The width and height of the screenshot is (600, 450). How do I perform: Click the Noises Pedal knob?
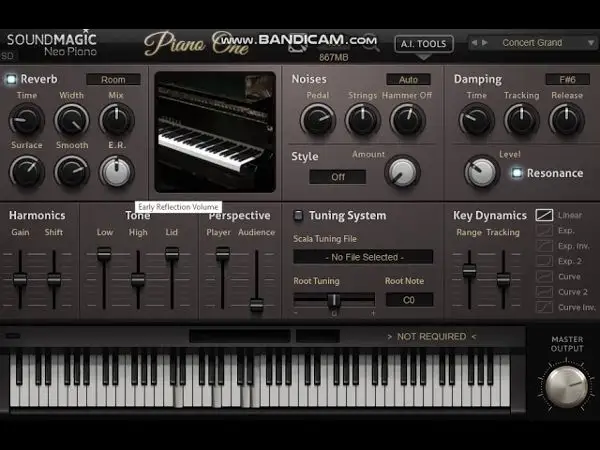318,120
